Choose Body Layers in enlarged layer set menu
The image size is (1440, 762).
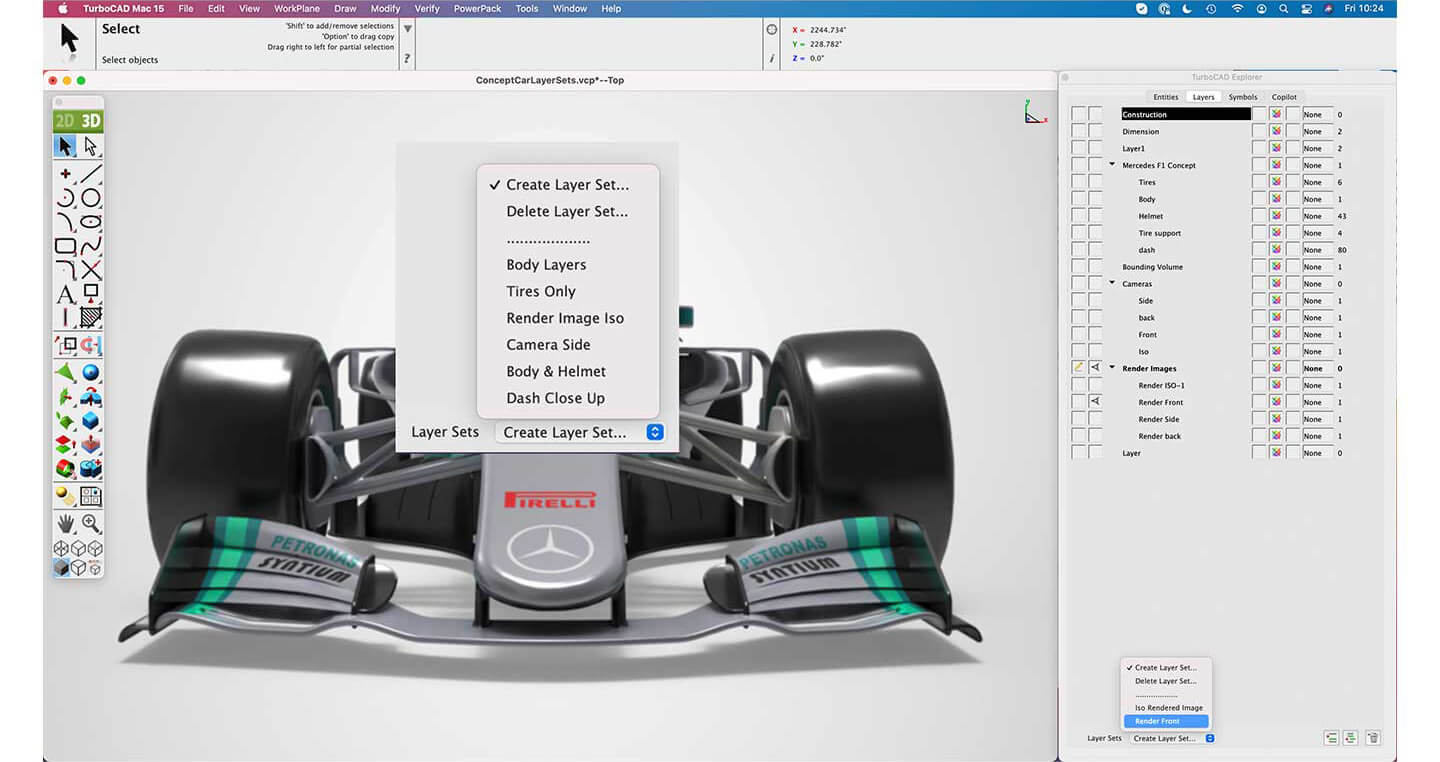[546, 265]
